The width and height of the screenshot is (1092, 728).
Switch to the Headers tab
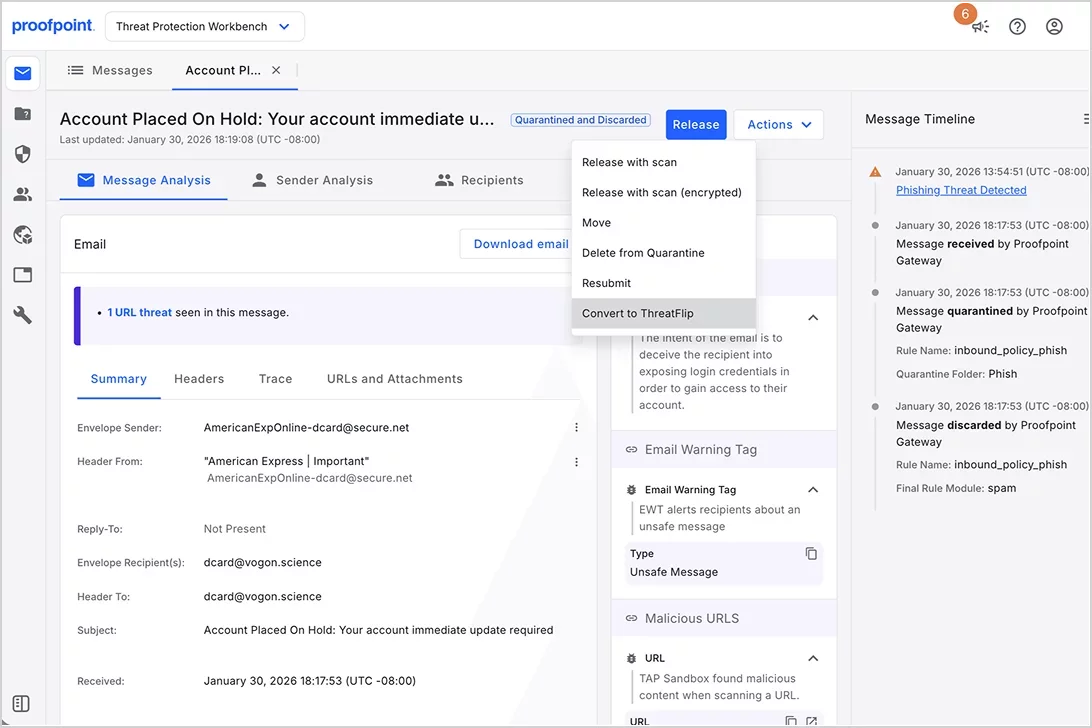(199, 379)
